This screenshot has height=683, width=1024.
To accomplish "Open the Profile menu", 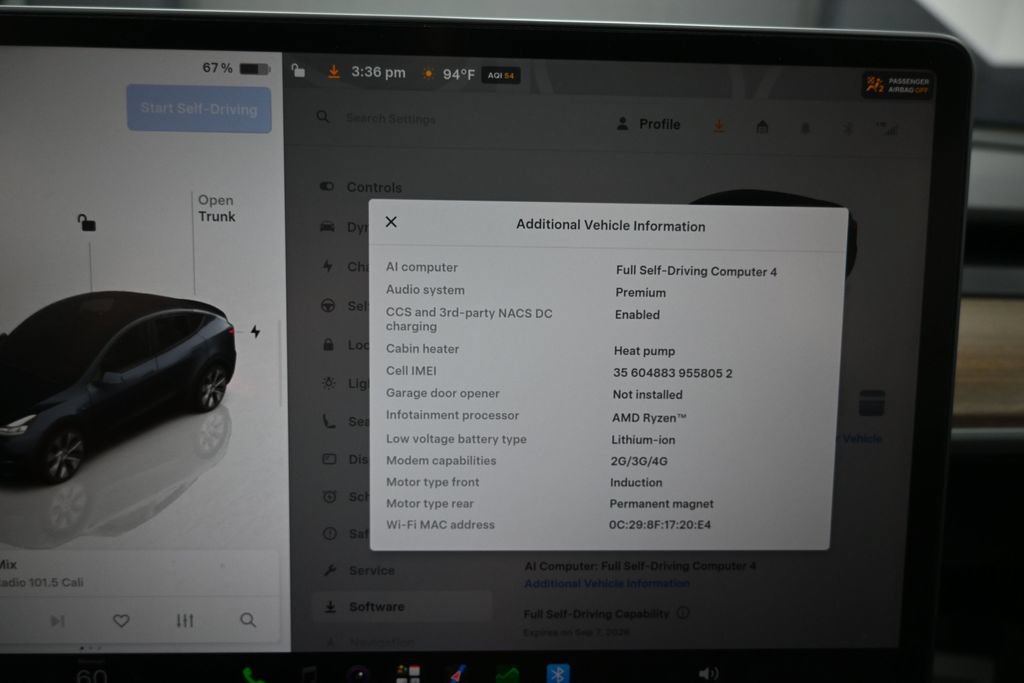I will tap(648, 124).
